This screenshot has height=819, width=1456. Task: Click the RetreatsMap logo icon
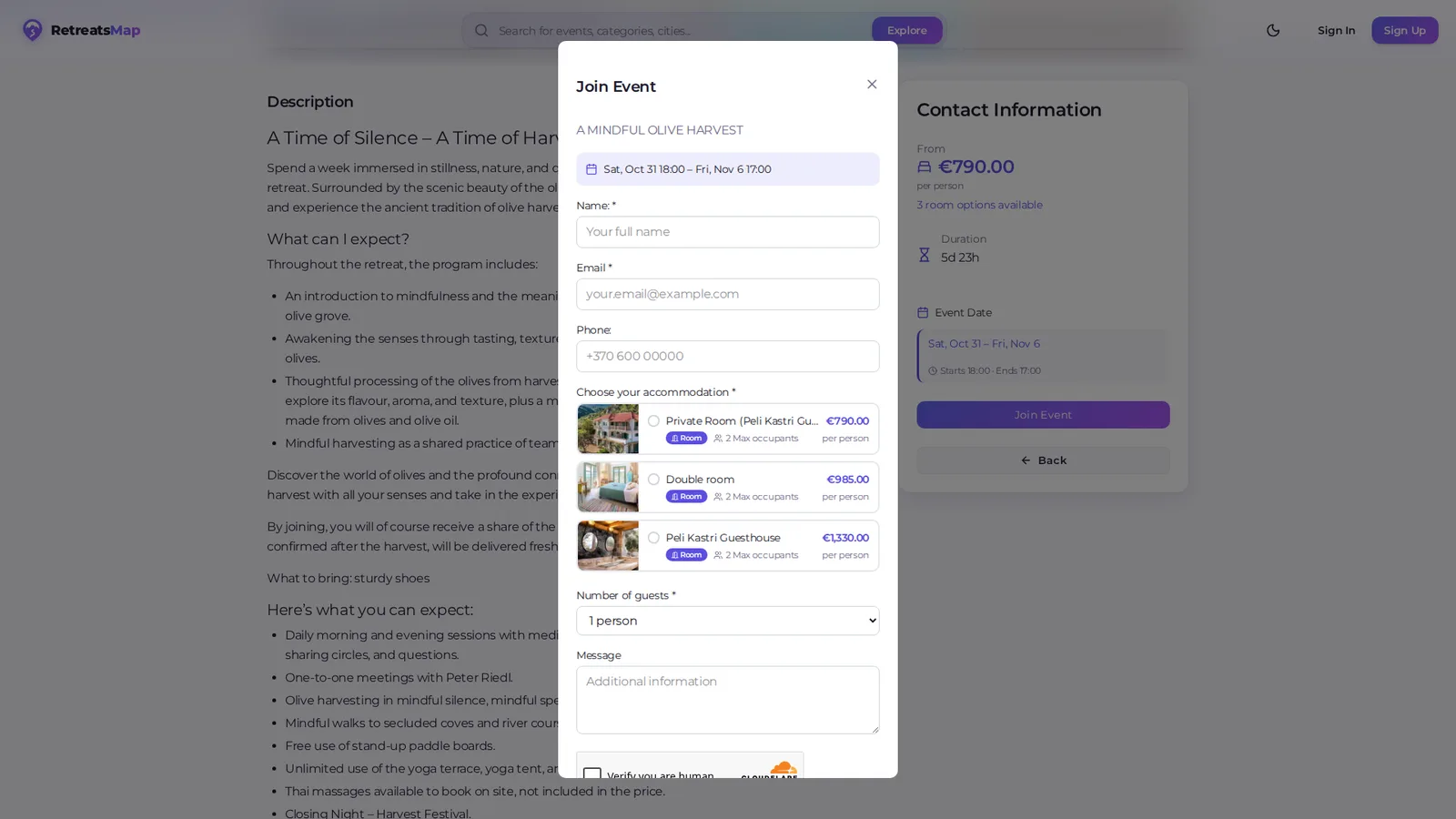point(33,30)
